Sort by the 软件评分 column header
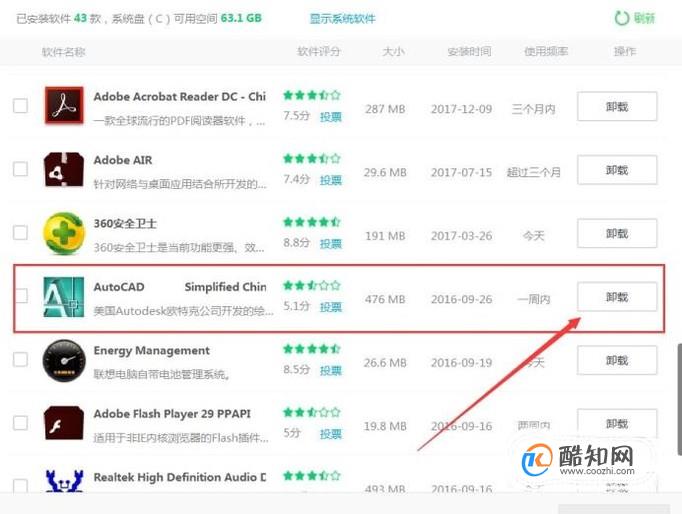The height and width of the screenshot is (514, 682). (x=318, y=52)
